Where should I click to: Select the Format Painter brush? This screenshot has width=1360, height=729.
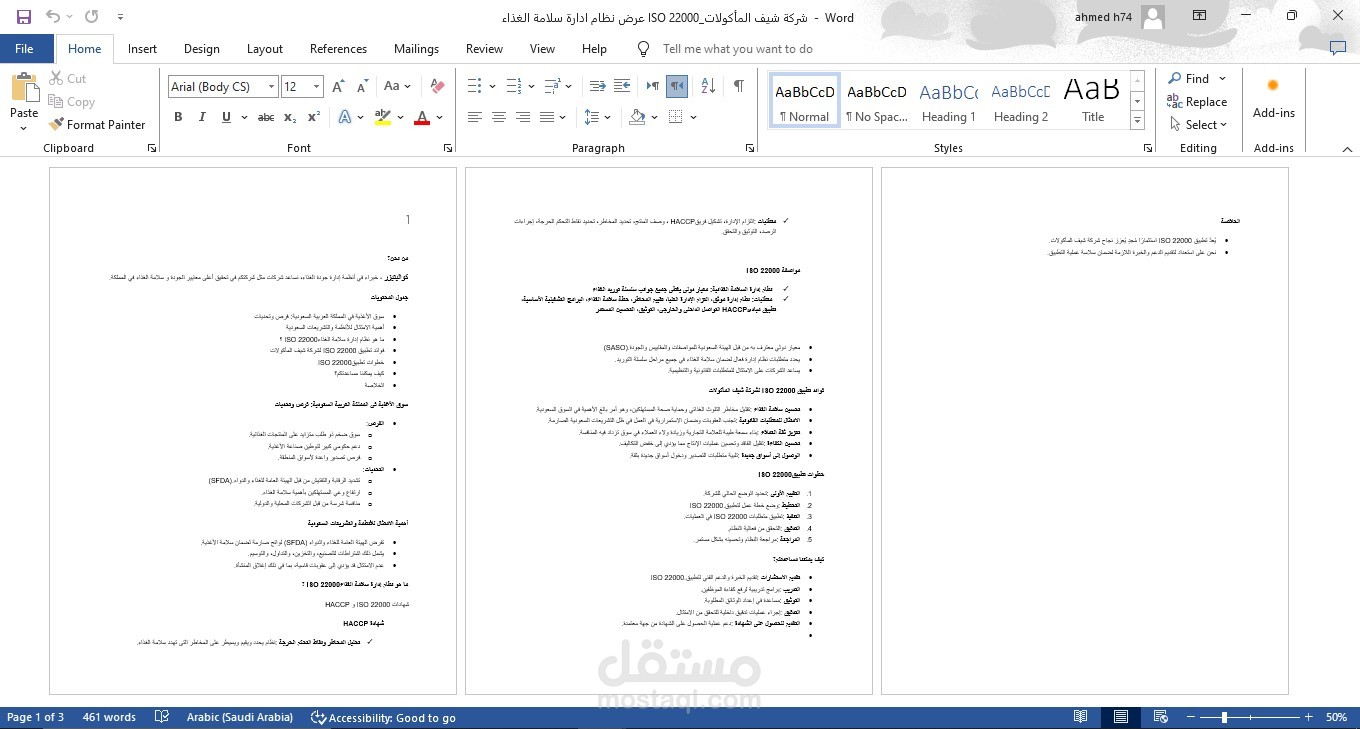click(96, 124)
